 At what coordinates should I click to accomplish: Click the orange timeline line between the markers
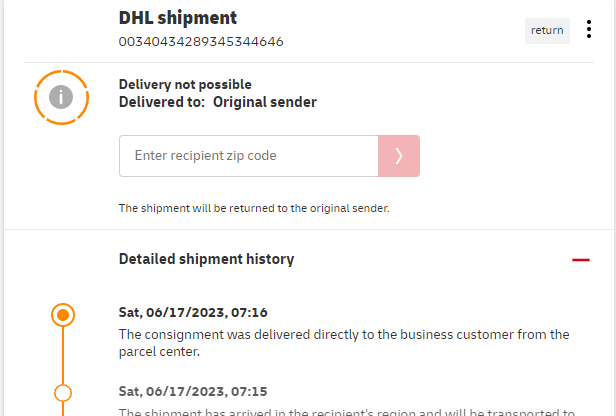[x=63, y=355]
